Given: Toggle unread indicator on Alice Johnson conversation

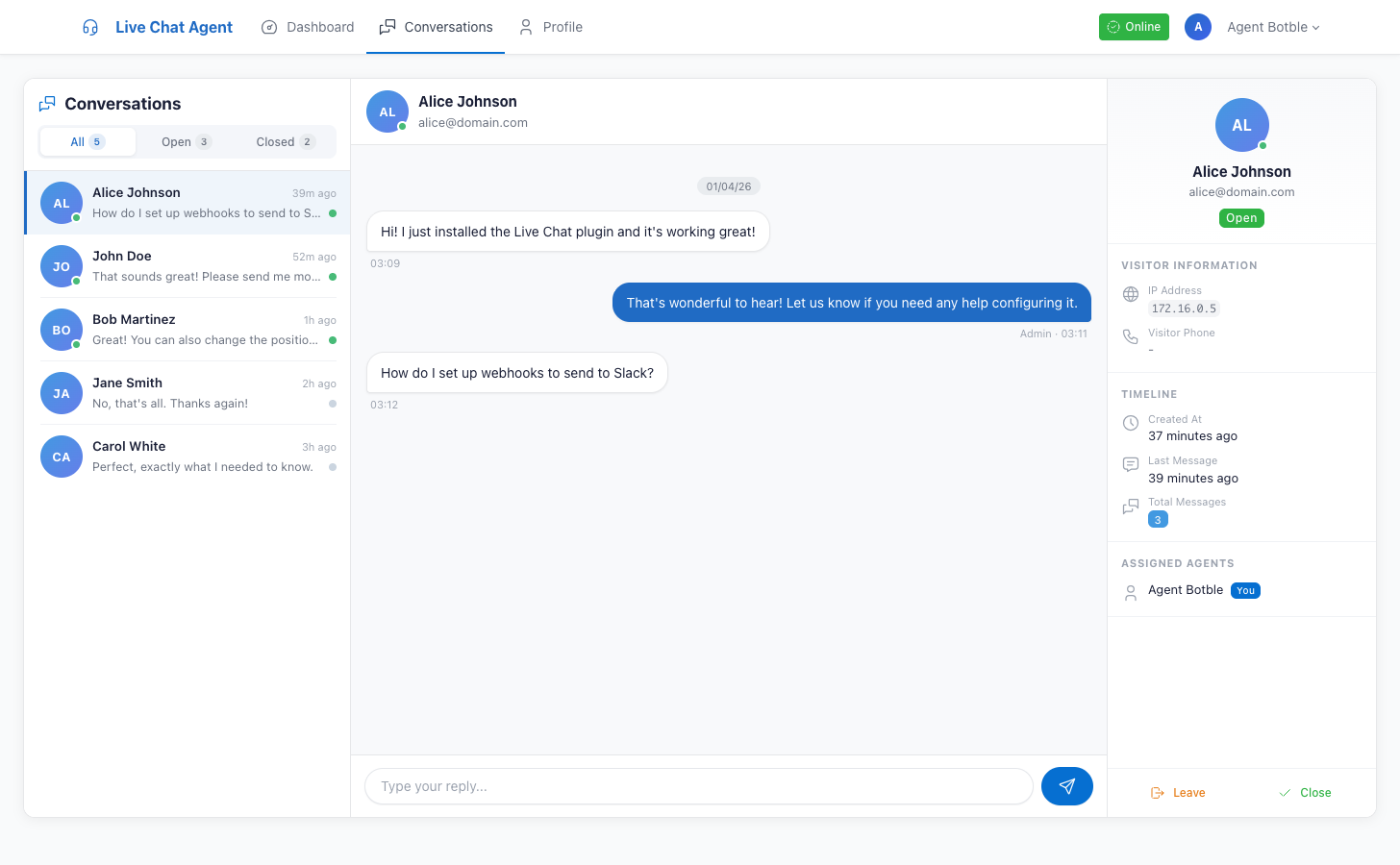Looking at the screenshot, I should coord(331,213).
